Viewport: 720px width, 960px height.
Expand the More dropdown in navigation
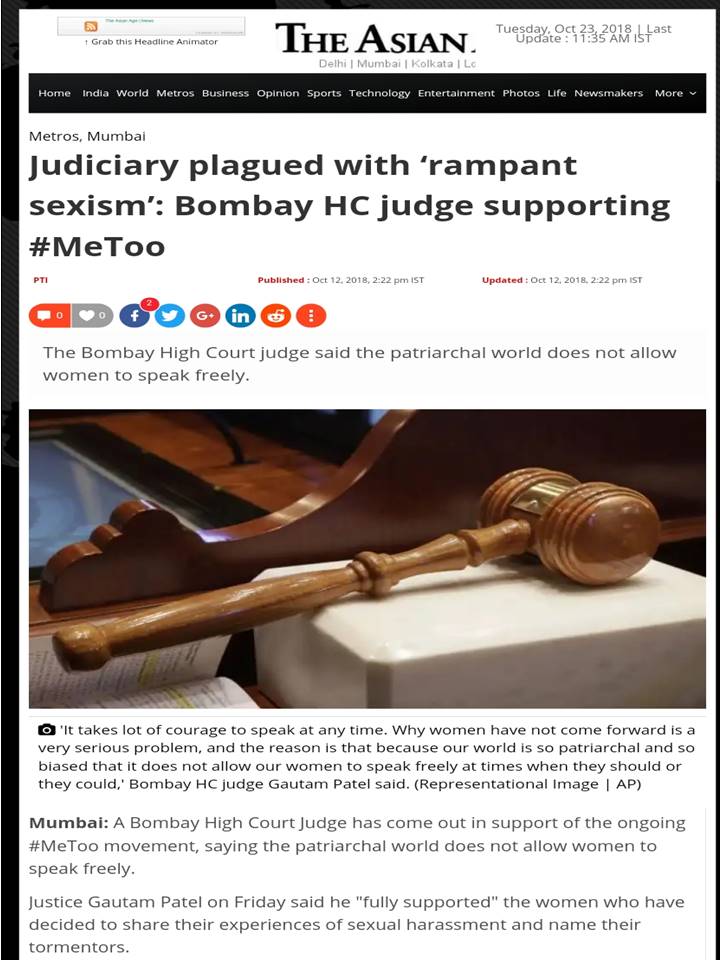tap(675, 93)
